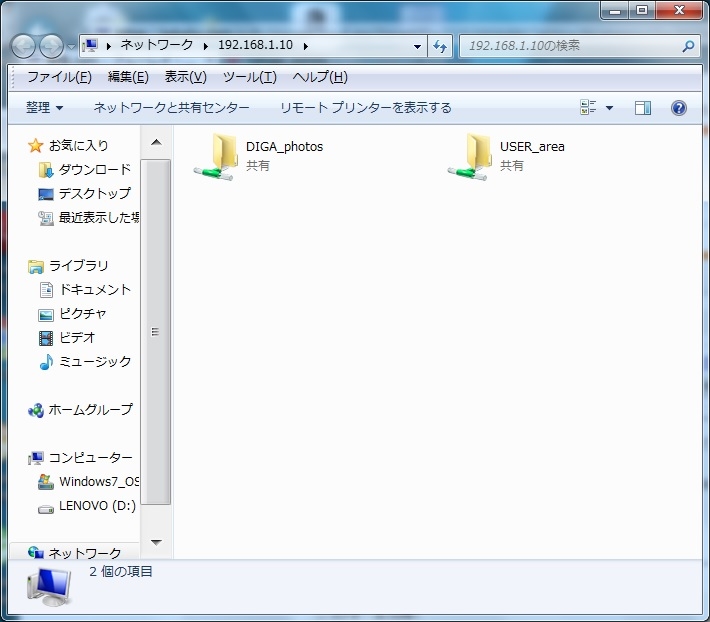The image size is (710, 622).
Task: Open the 編集(E) menu
Action: coord(128,77)
